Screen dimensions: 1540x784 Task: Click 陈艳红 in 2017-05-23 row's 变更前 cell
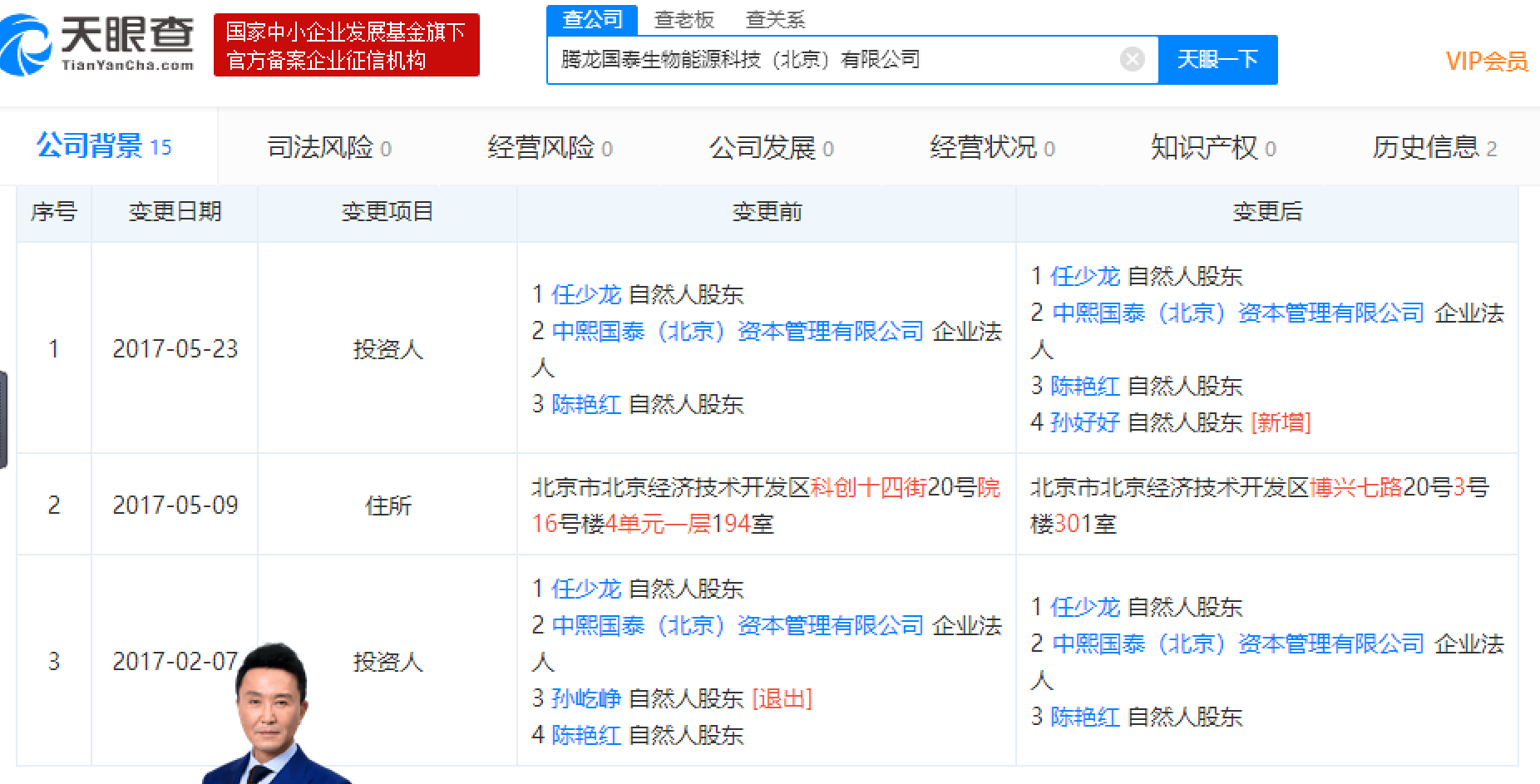click(586, 404)
